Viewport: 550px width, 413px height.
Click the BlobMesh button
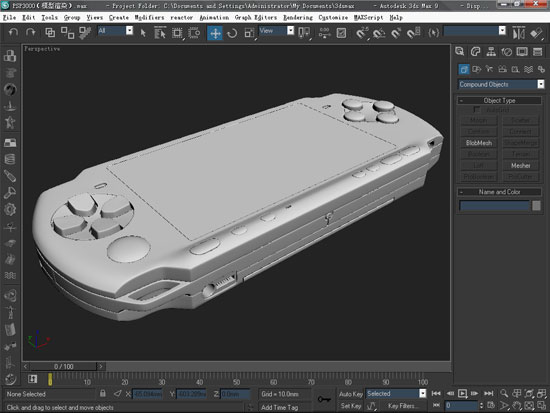point(479,143)
